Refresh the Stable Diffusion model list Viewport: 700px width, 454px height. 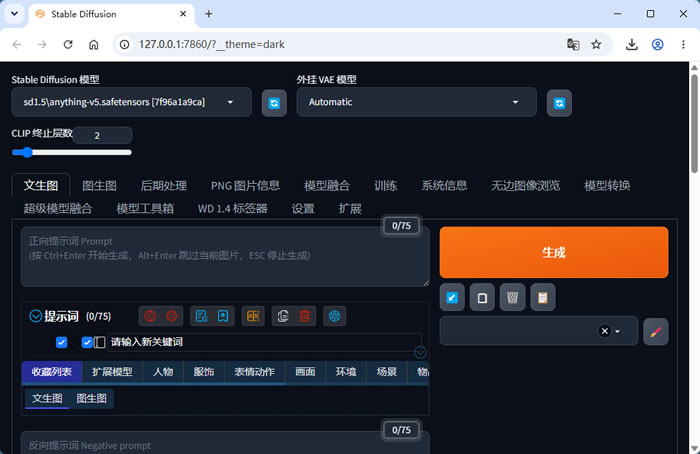point(274,103)
